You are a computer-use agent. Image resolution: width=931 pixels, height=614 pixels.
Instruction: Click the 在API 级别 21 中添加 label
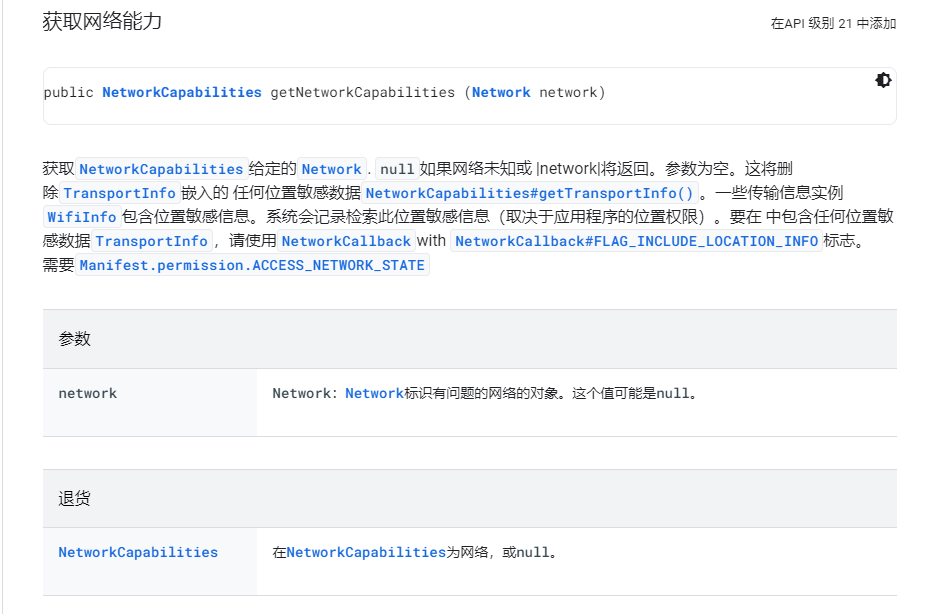click(x=833, y=23)
